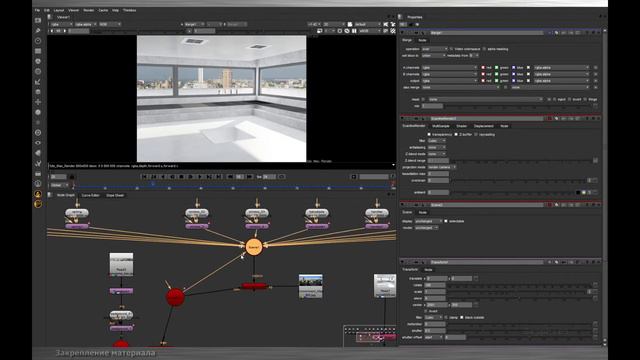Image resolution: width=640 pixels, height=360 pixels.
Task: Click the frame lock icon beside frame field
Action: coord(72,177)
